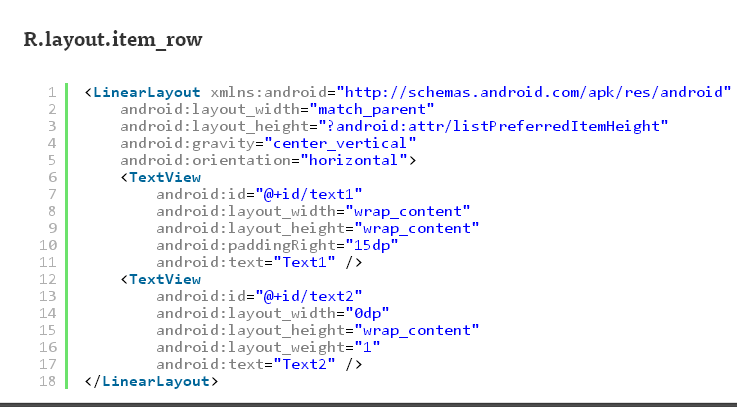Click line number 11 in gutter
This screenshot has height=408, width=737.
click(47, 262)
